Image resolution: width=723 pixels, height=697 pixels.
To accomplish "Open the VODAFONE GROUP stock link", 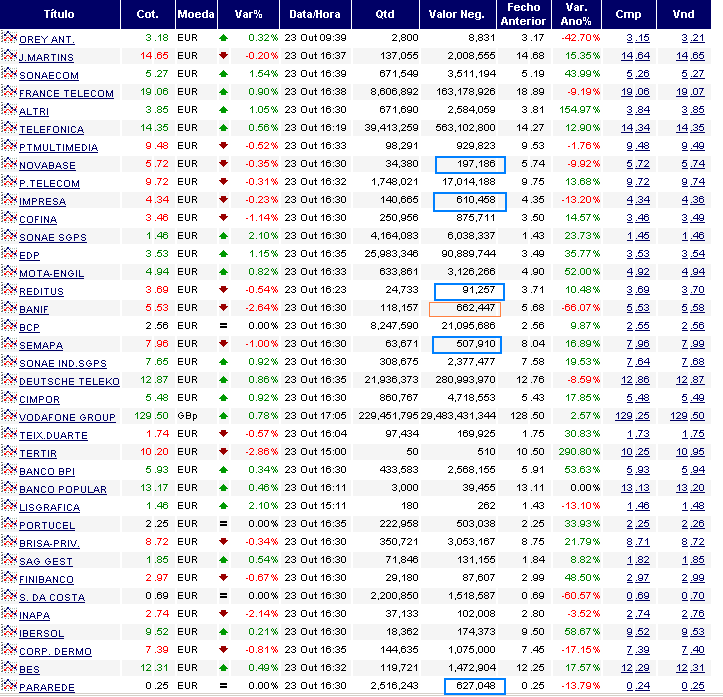I will [67, 418].
